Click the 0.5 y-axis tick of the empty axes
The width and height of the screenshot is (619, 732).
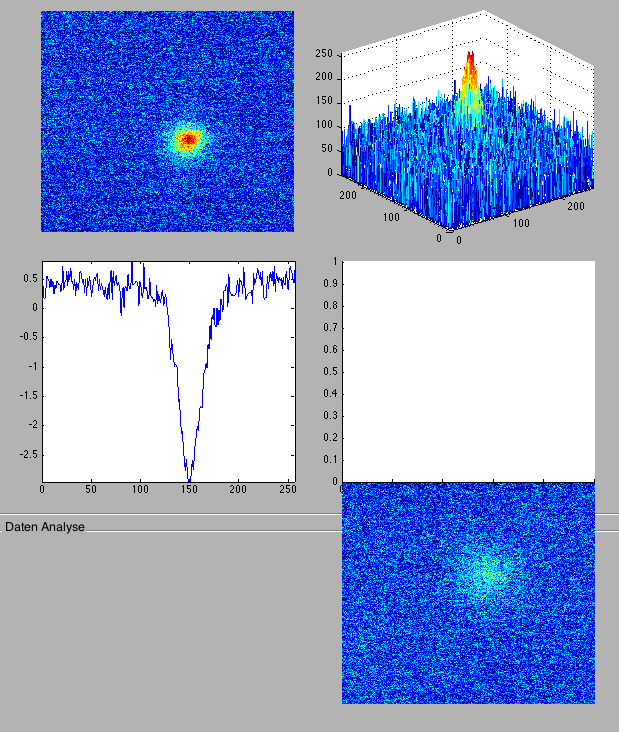331,372
